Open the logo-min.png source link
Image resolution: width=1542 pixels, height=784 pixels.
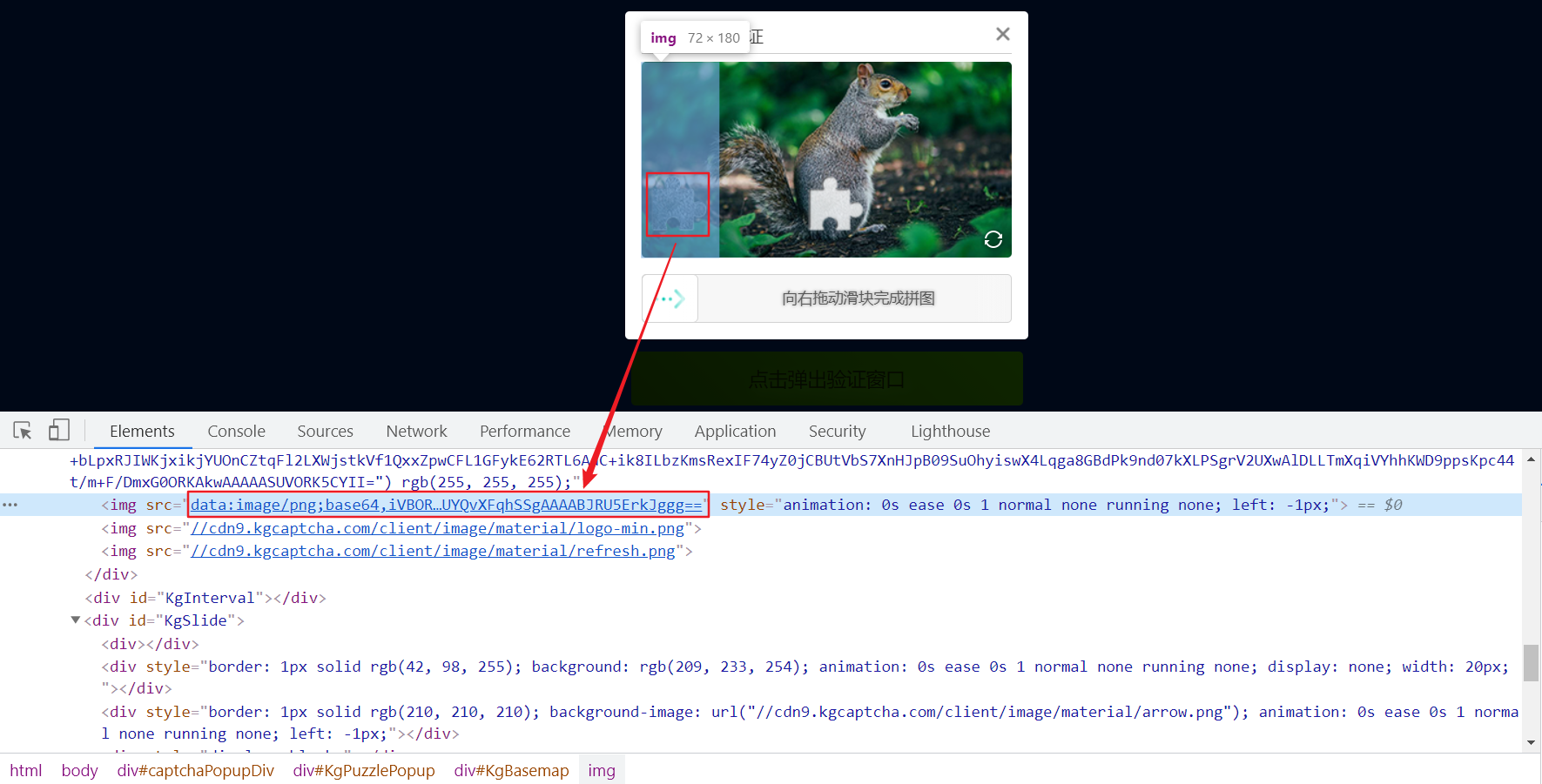(438, 528)
